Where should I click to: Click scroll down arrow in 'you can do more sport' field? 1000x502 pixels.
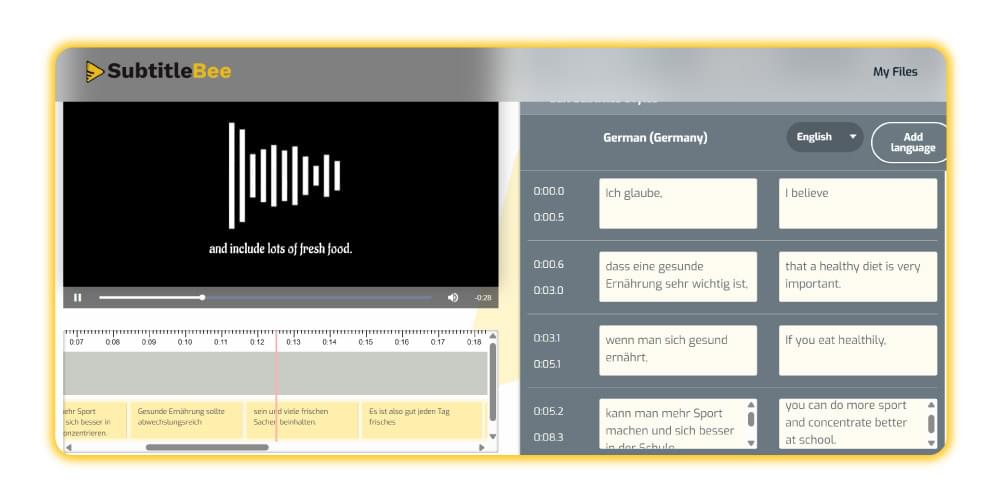pyautogui.click(x=931, y=443)
